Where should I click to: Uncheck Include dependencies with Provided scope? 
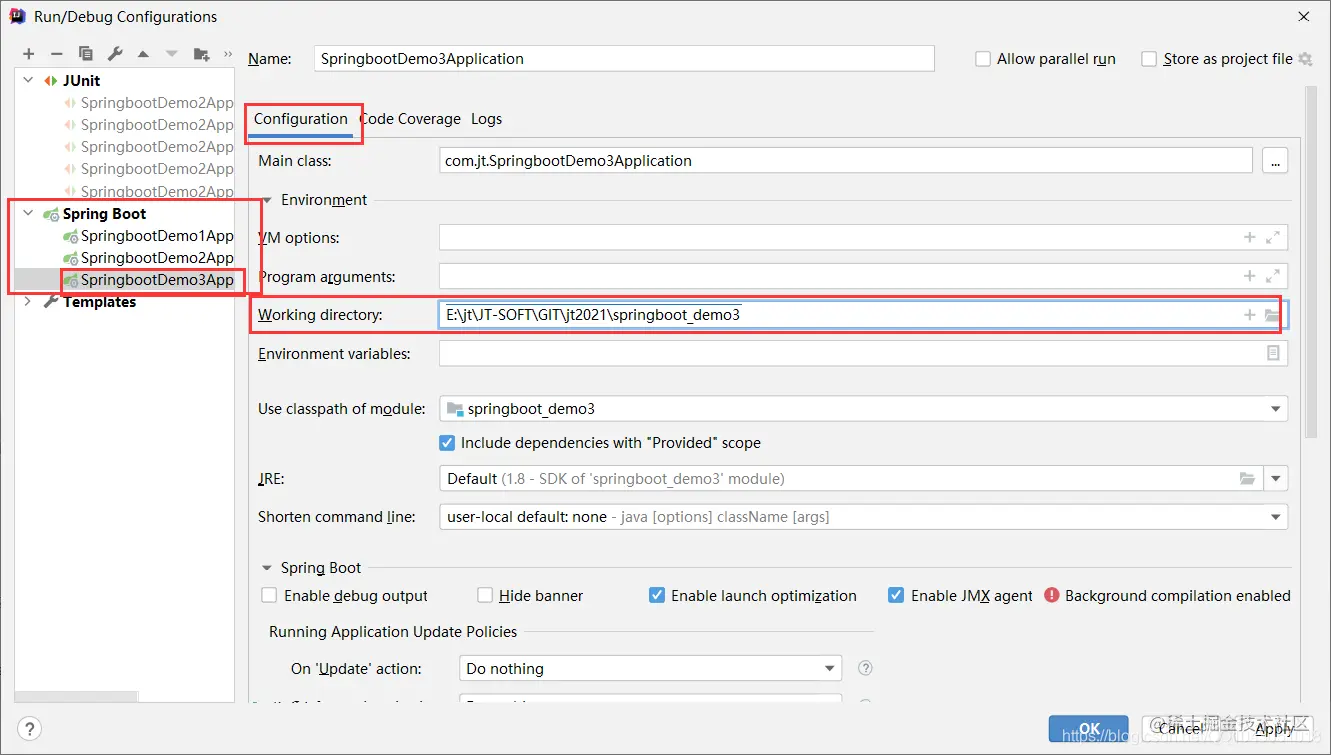coord(447,442)
